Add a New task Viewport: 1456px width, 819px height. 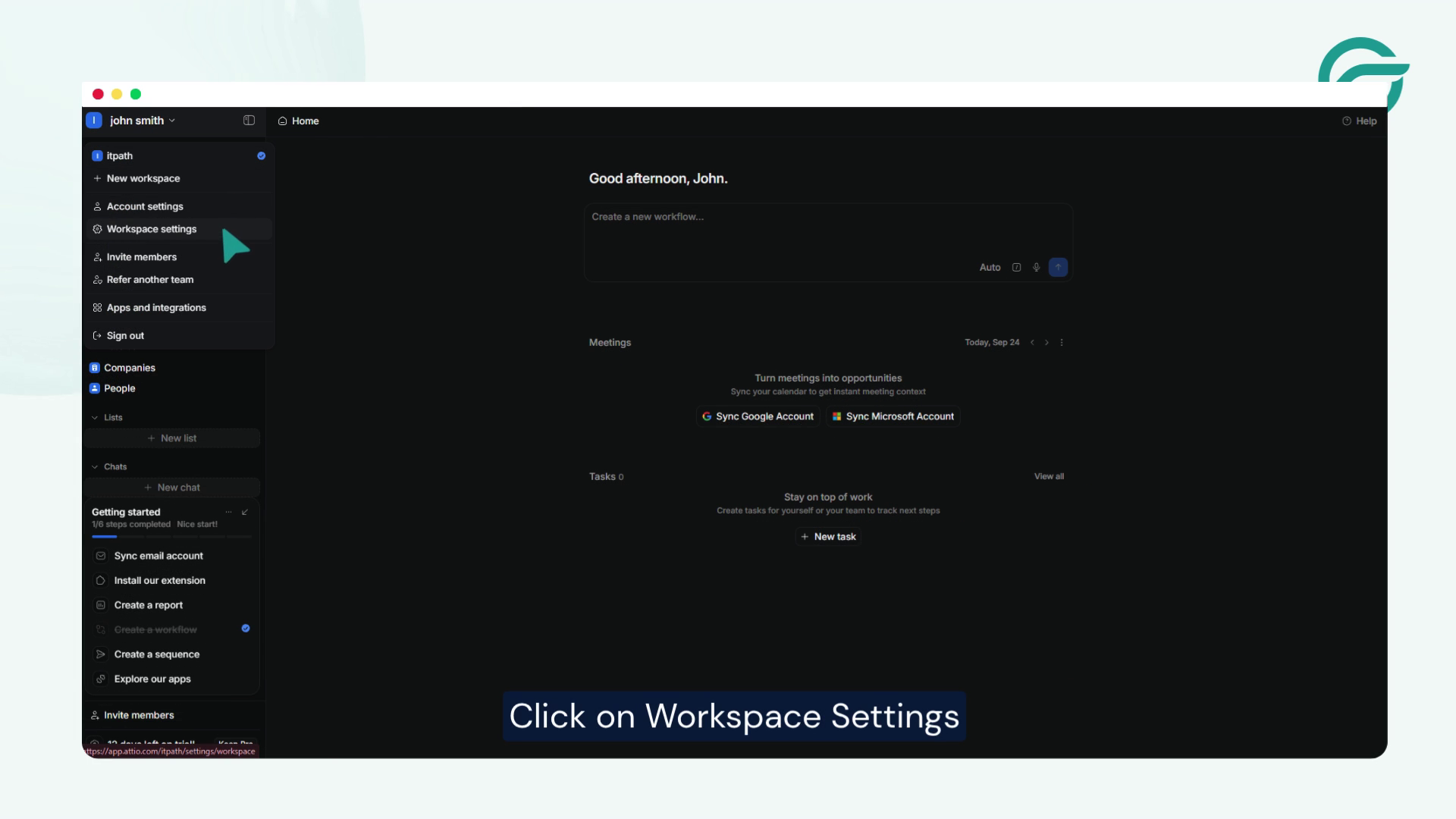click(828, 537)
